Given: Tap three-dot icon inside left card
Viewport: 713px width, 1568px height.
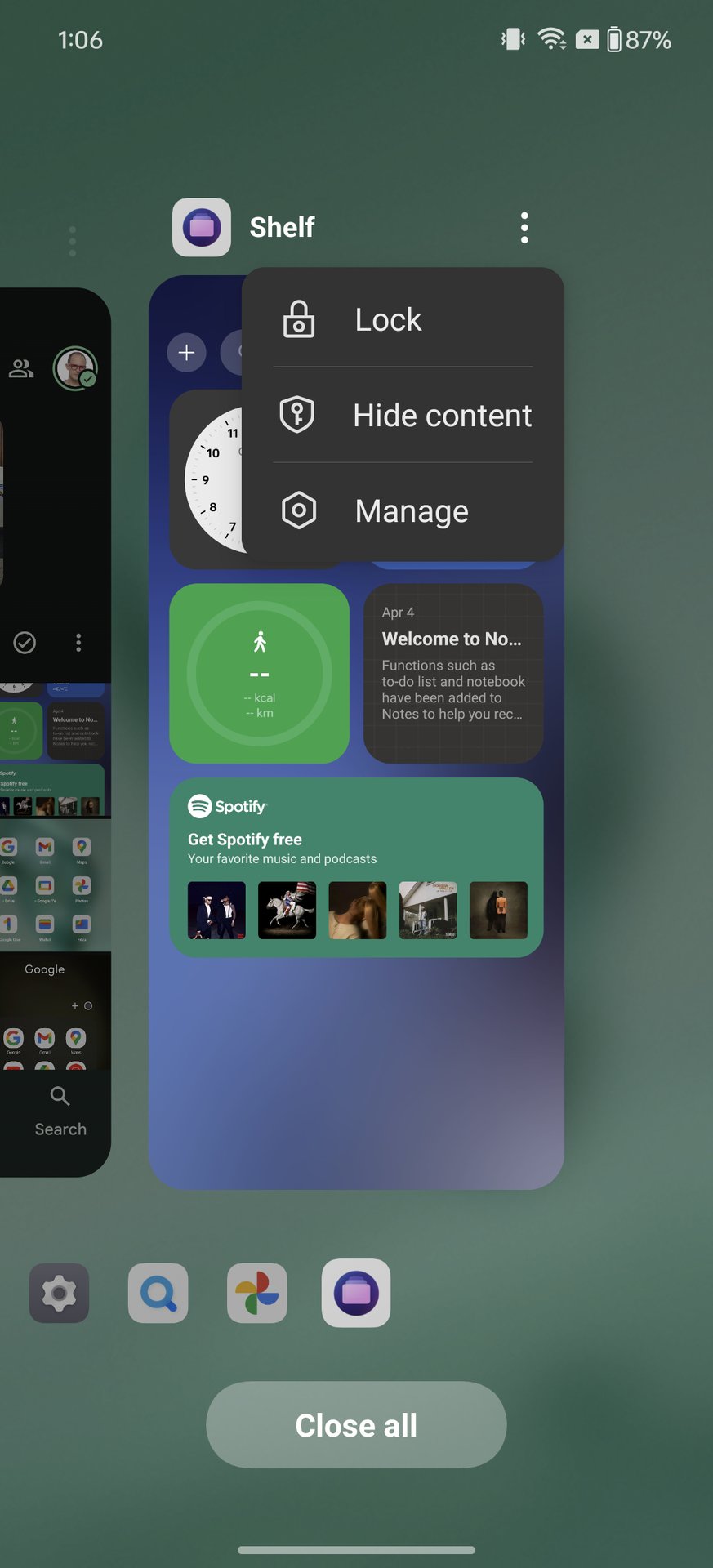Looking at the screenshot, I should pos(78,643).
